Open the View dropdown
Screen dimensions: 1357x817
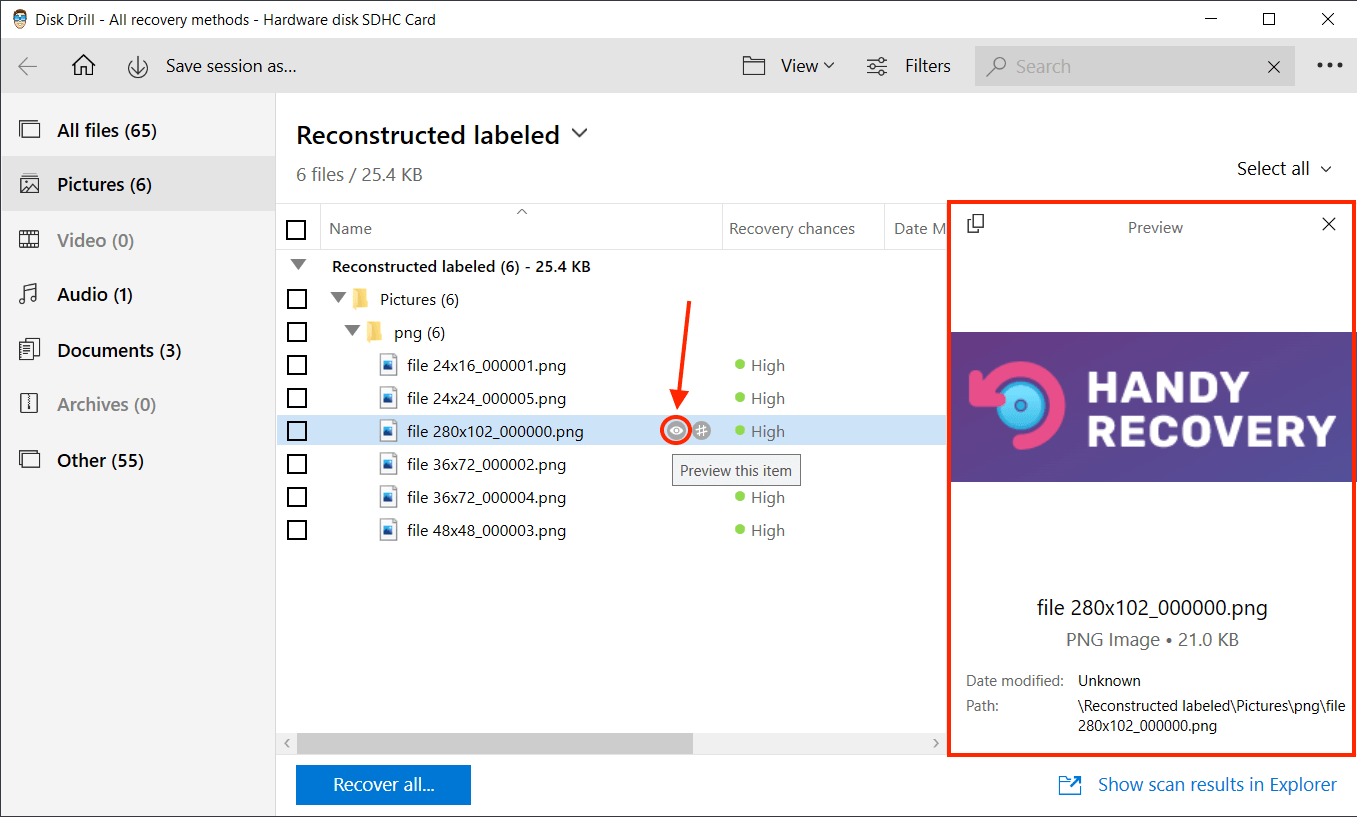[808, 66]
